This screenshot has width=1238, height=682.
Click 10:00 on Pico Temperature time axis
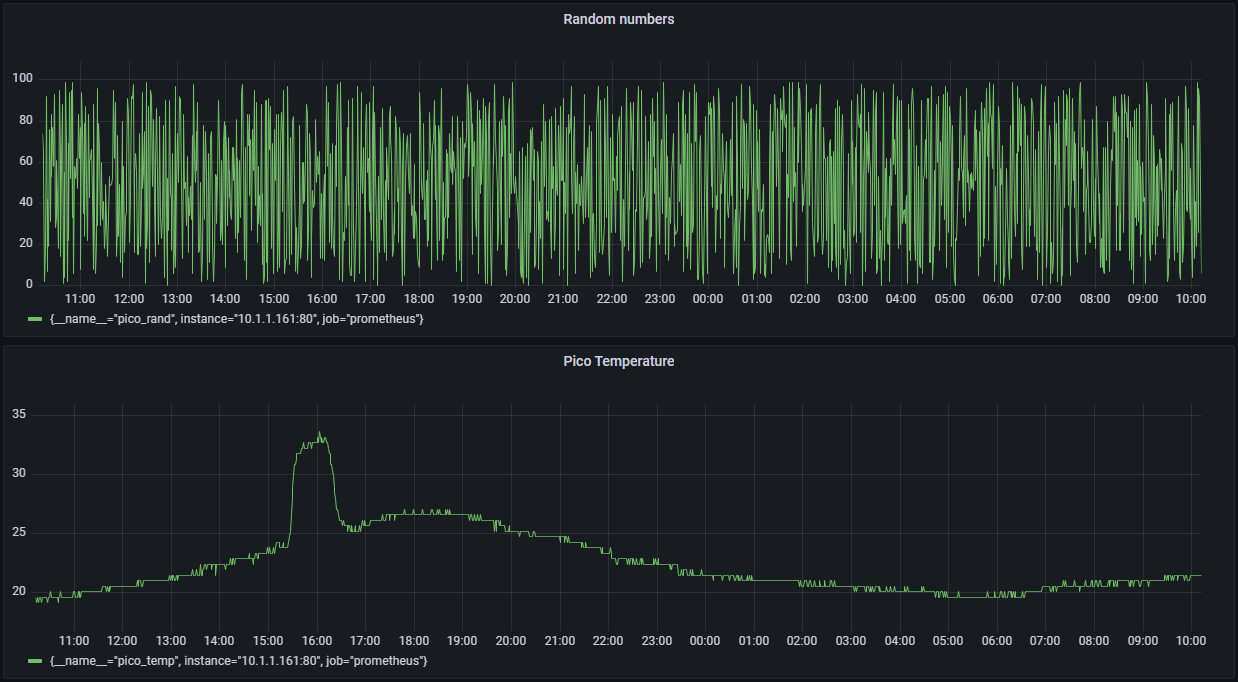coord(1190,641)
